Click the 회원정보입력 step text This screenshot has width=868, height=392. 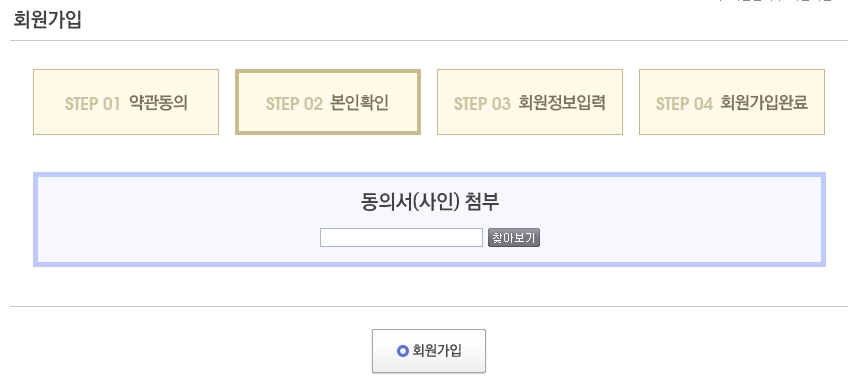click(562, 102)
